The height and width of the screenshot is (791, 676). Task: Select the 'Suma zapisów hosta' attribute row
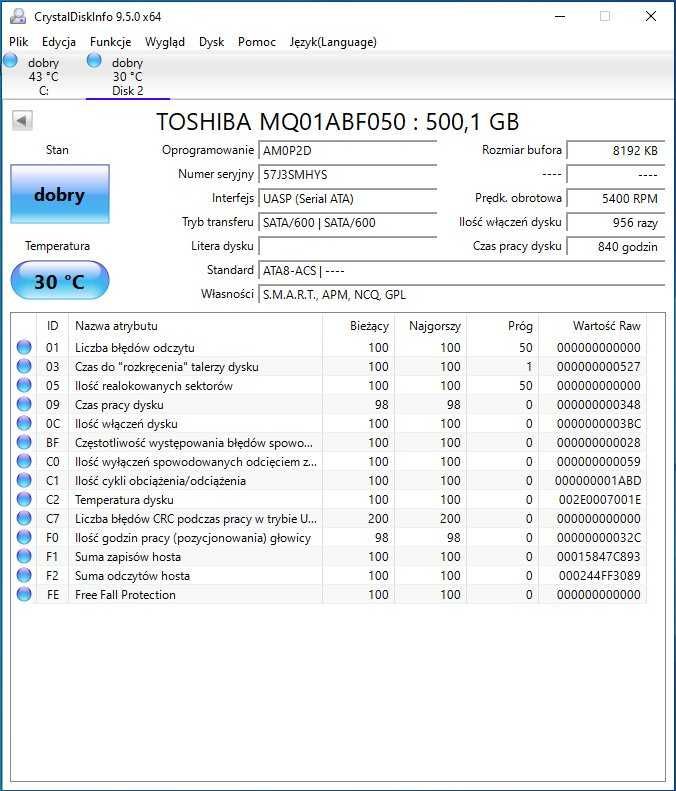[328, 556]
